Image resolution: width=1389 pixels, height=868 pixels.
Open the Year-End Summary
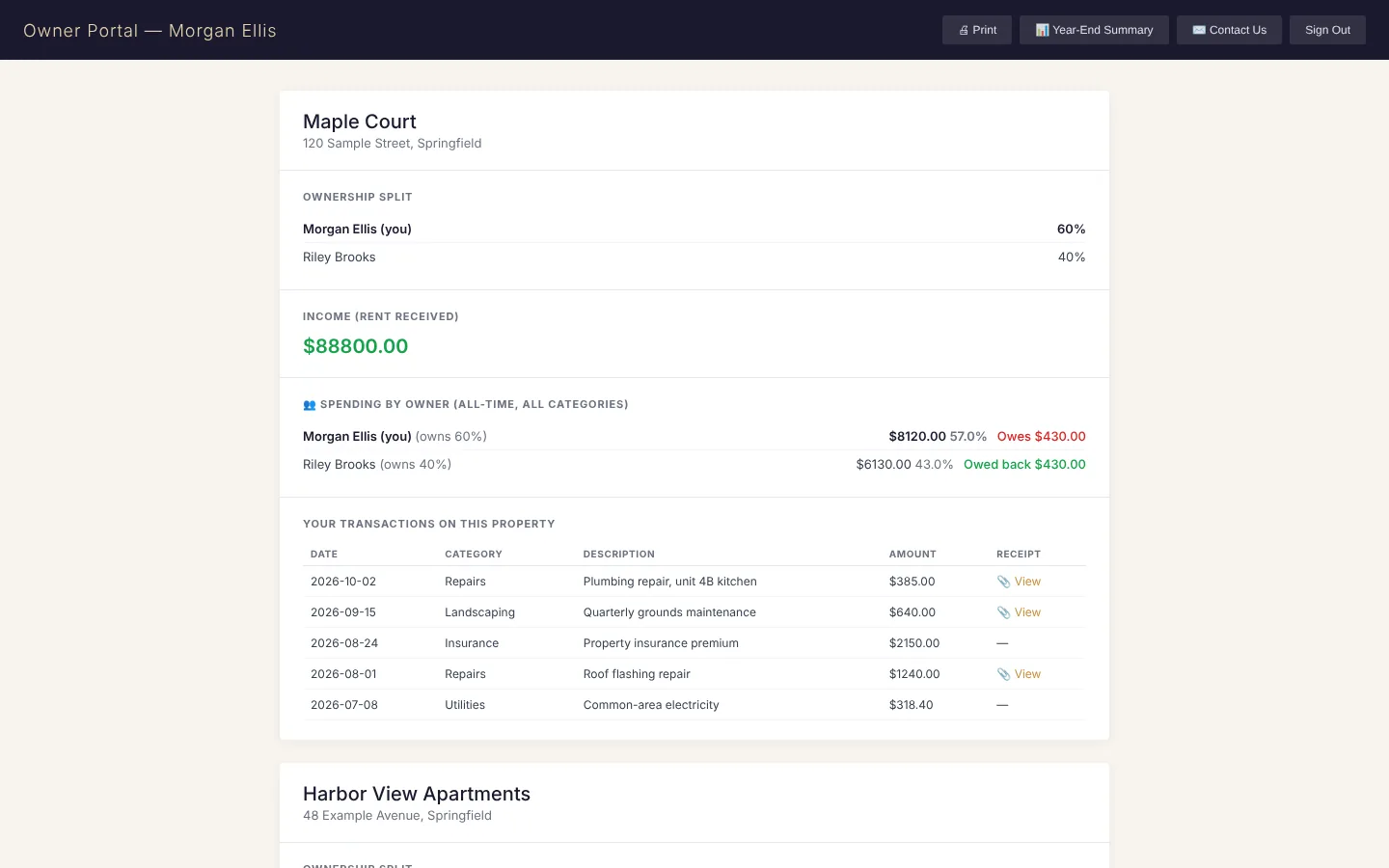coord(1094,30)
